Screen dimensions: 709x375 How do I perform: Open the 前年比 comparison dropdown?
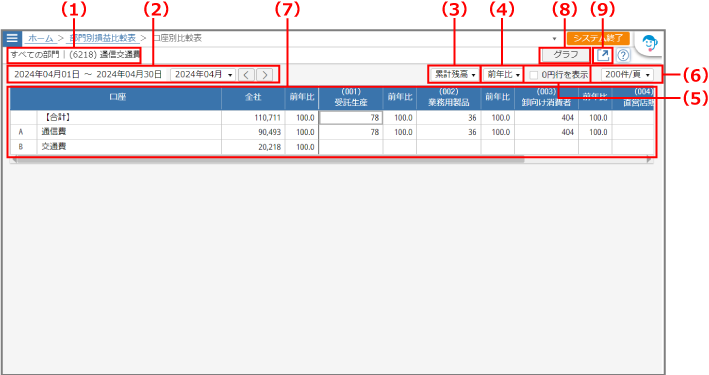(x=503, y=75)
